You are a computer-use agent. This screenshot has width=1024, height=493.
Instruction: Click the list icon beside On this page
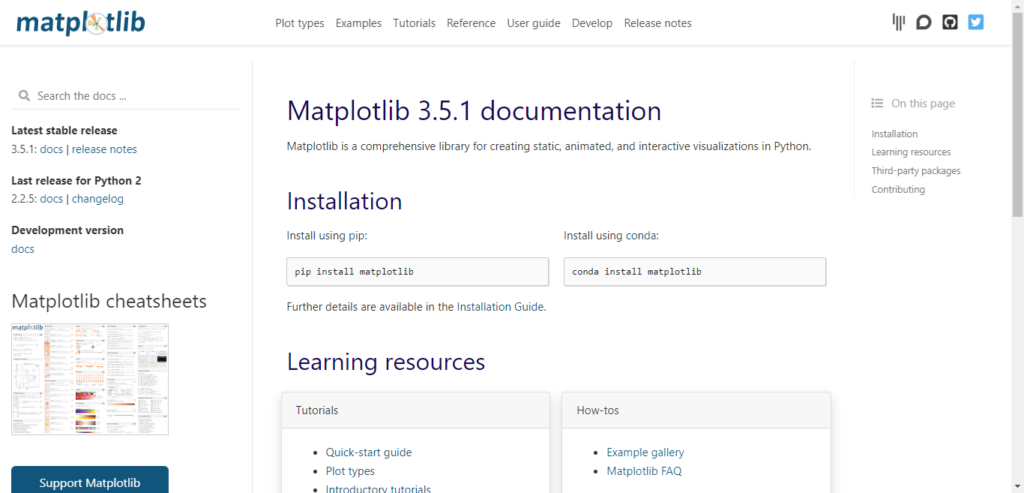(x=877, y=103)
